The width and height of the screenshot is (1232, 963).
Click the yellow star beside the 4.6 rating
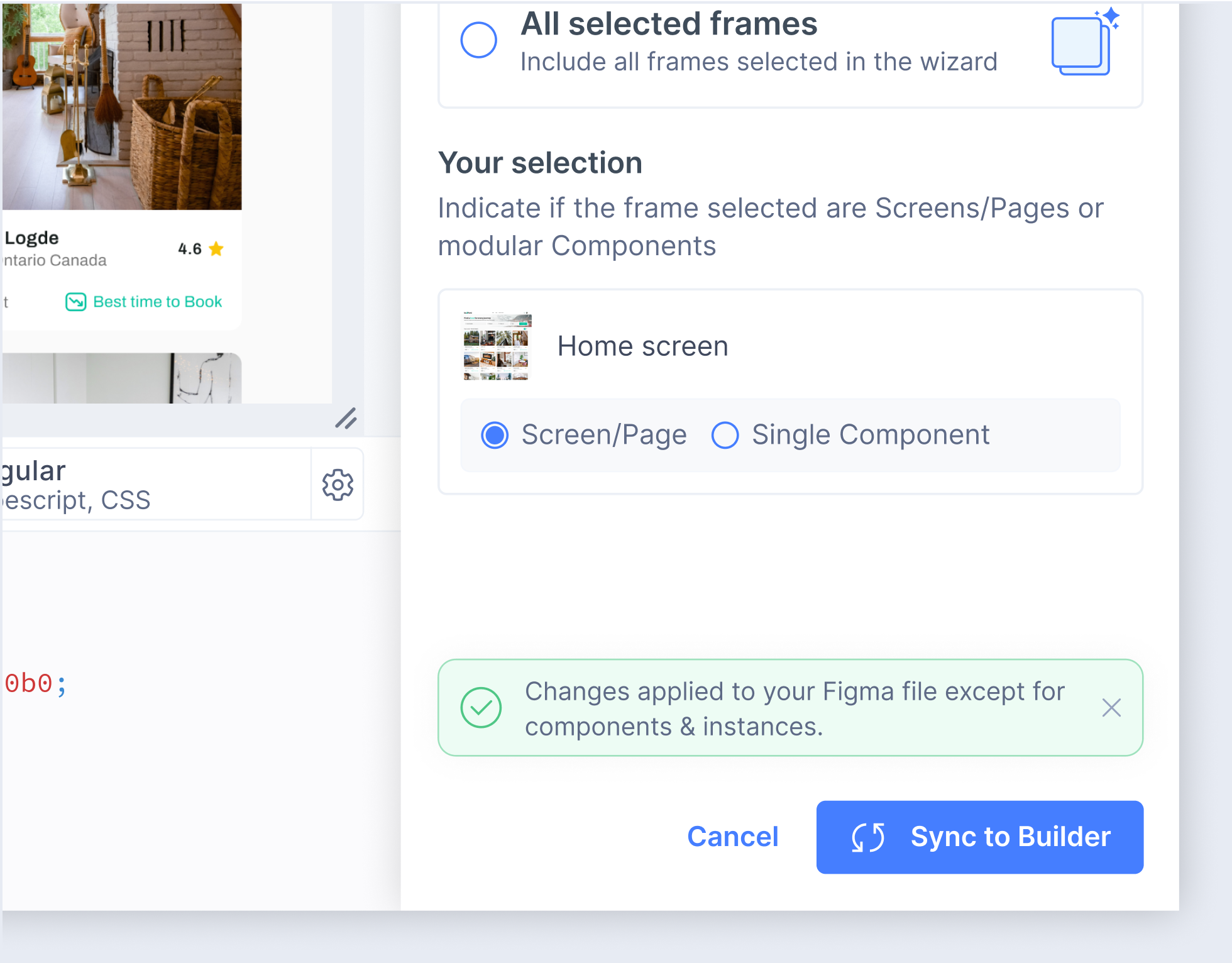pos(216,248)
